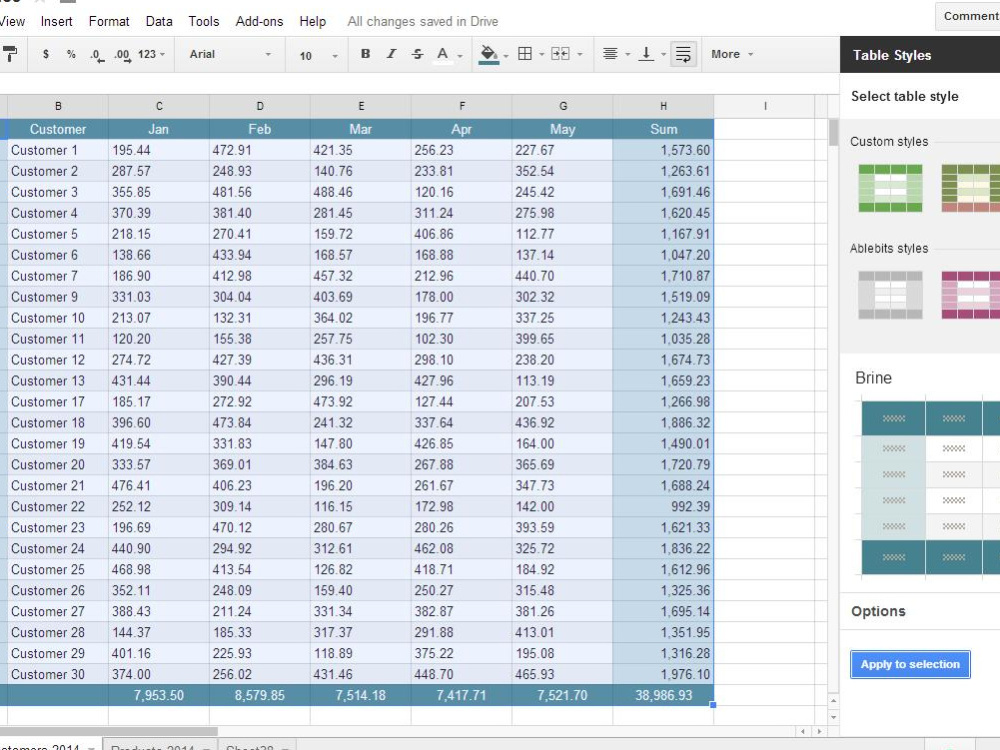Open the Format menu
Screen dimensions: 1000x750
pos(109,22)
